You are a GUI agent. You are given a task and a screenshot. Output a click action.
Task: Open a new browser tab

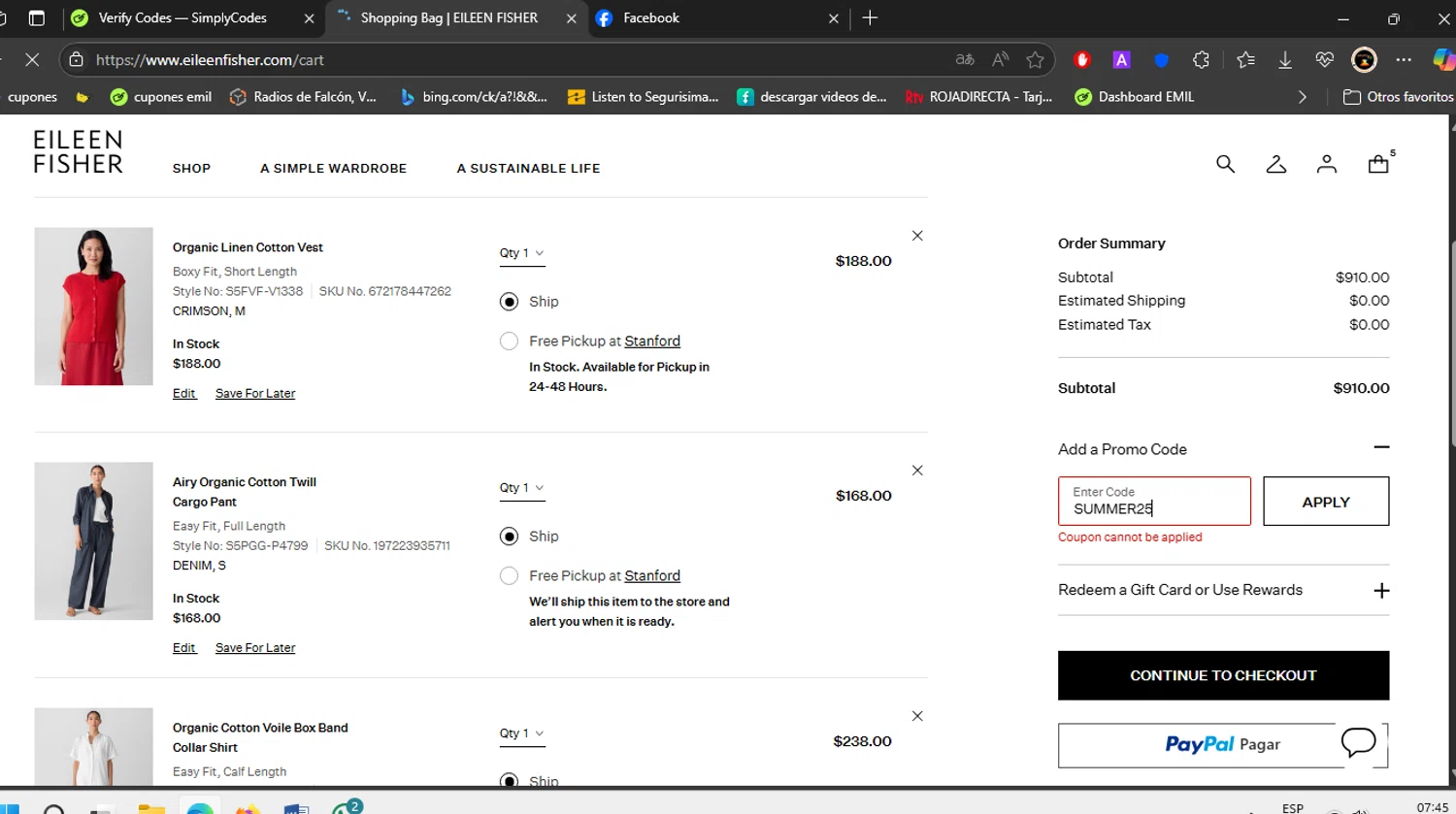(870, 18)
